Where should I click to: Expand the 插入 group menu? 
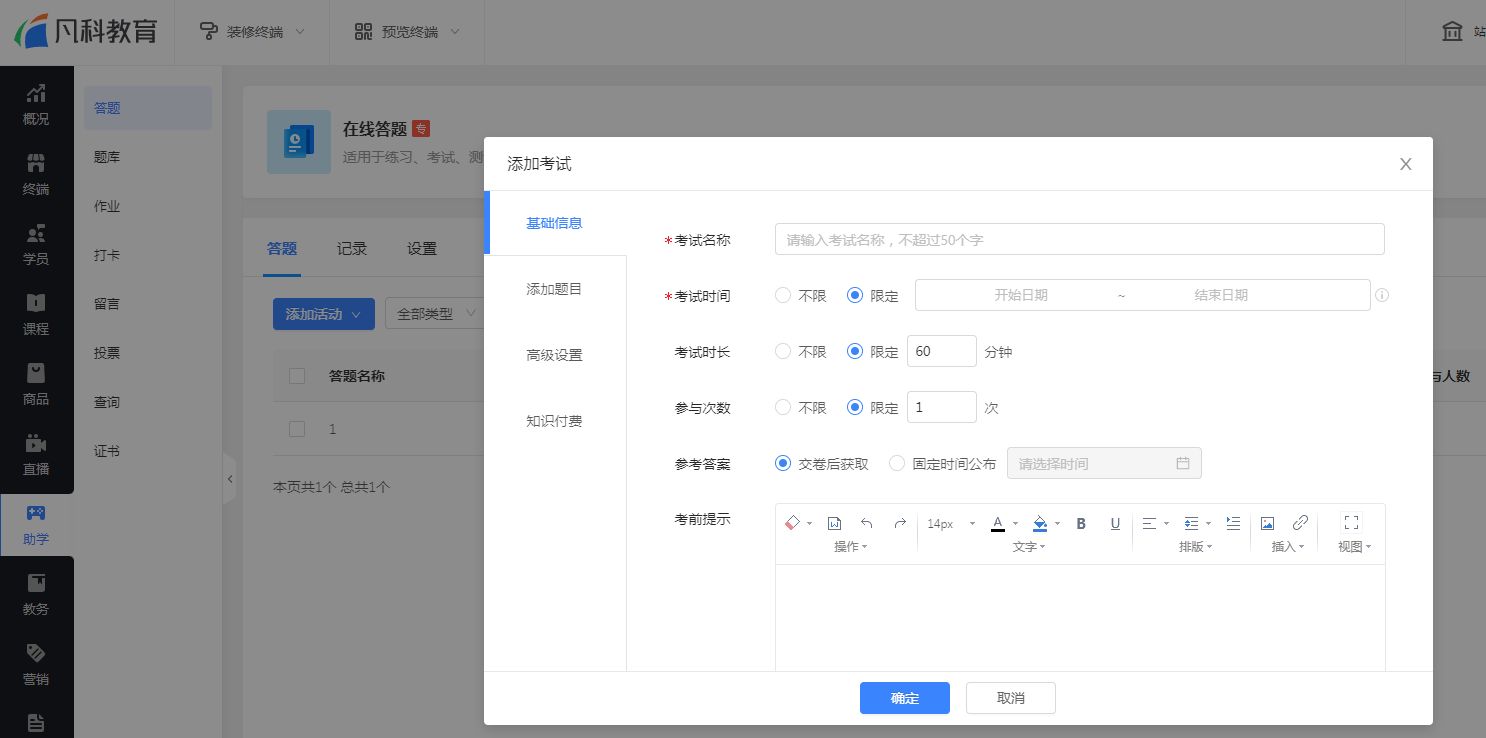tap(1288, 547)
